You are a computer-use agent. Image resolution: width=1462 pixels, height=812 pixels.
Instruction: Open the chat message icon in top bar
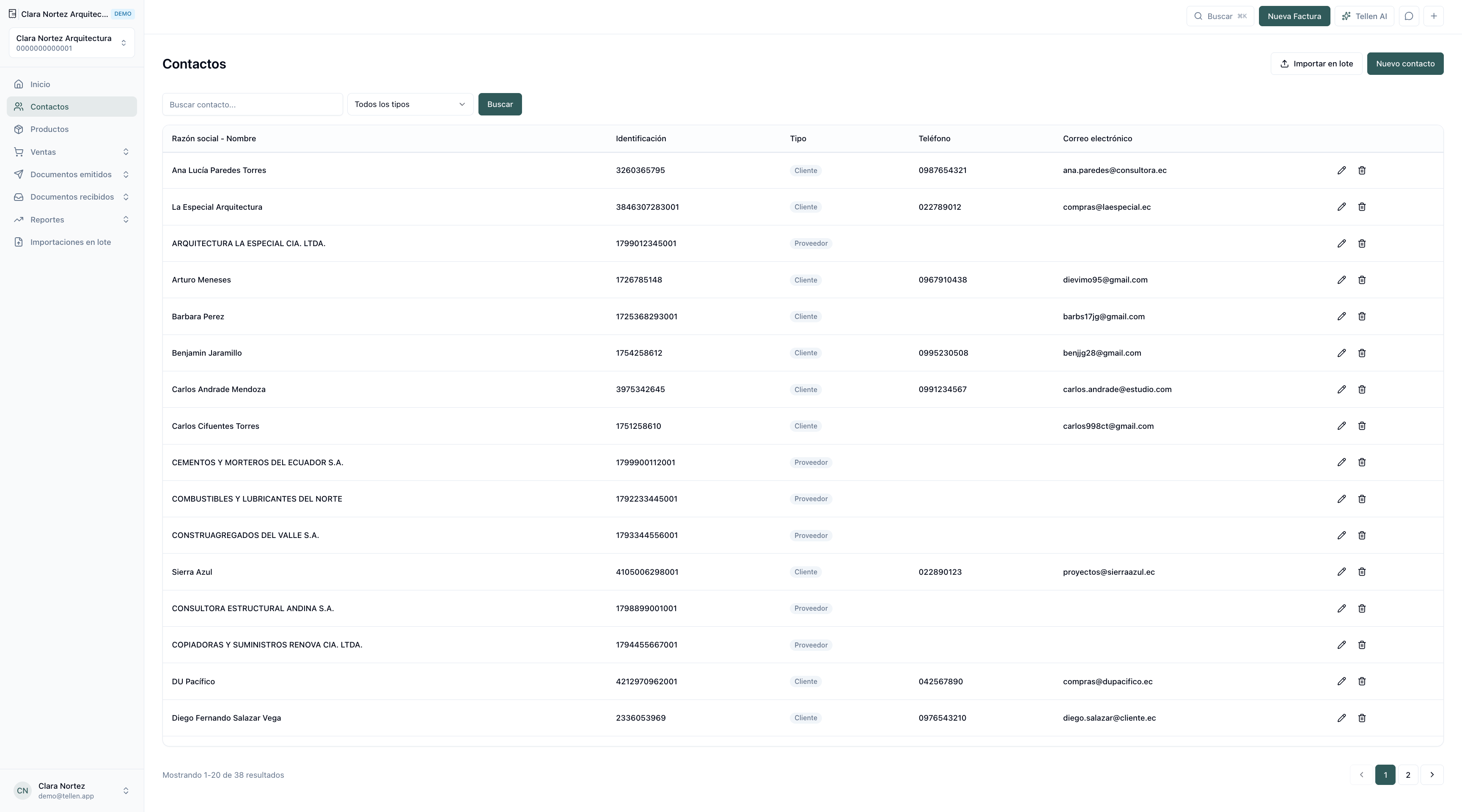(1409, 16)
